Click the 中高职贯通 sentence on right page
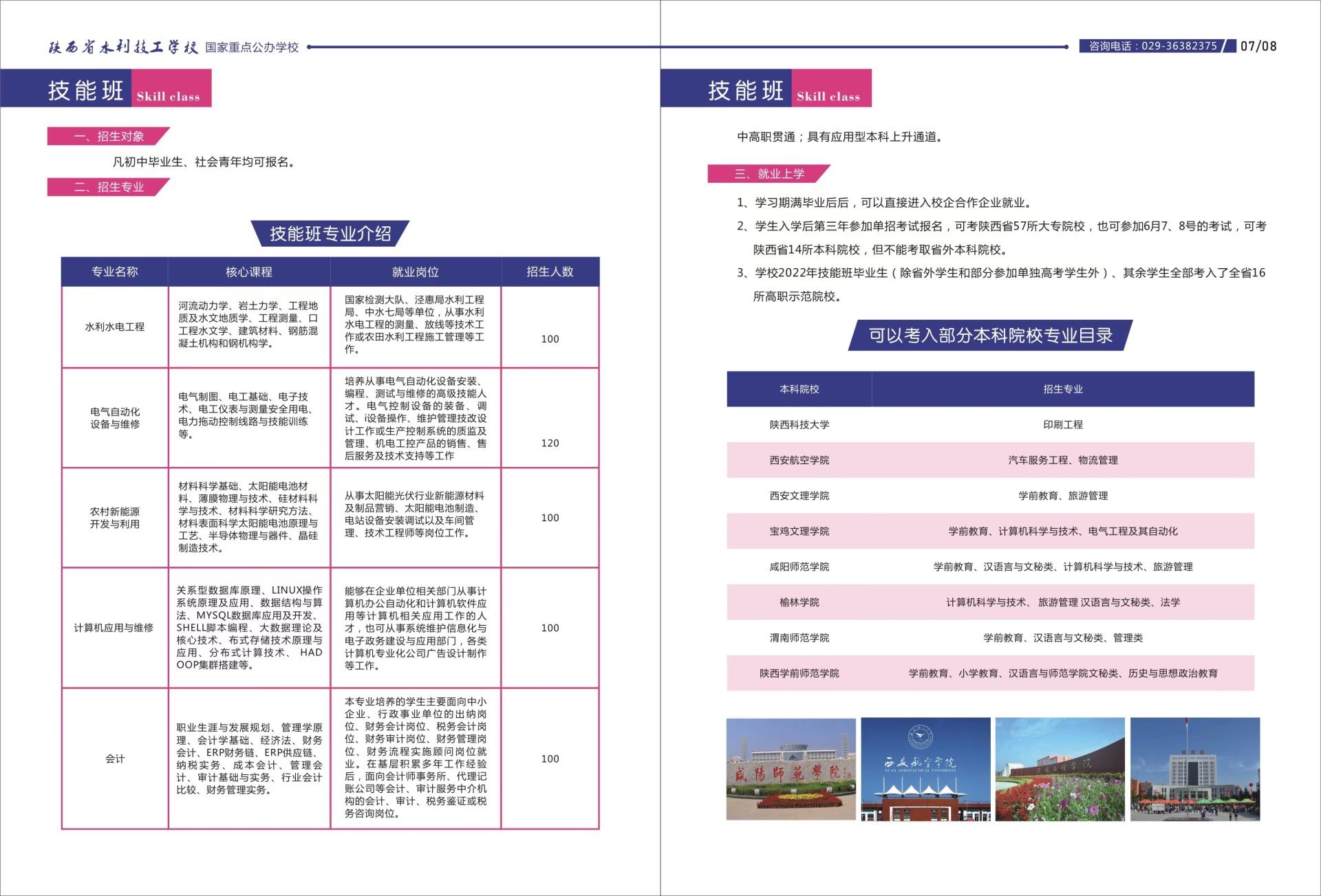This screenshot has height=896, width=1321. coord(840,137)
